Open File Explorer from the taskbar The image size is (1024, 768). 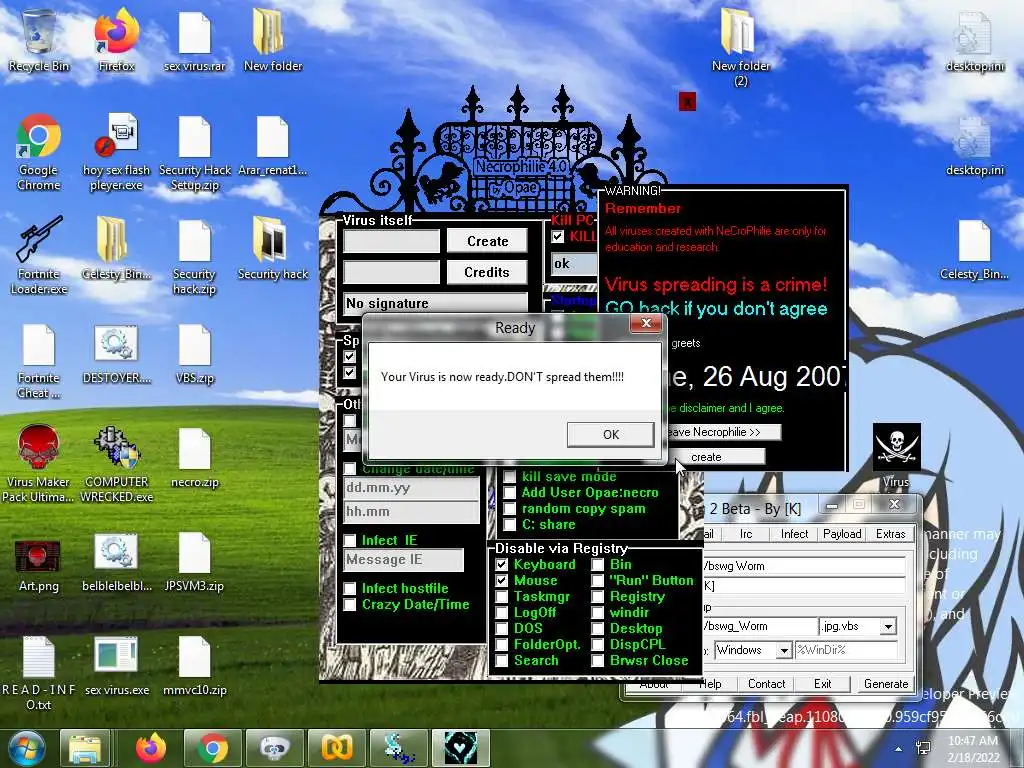[x=84, y=748]
